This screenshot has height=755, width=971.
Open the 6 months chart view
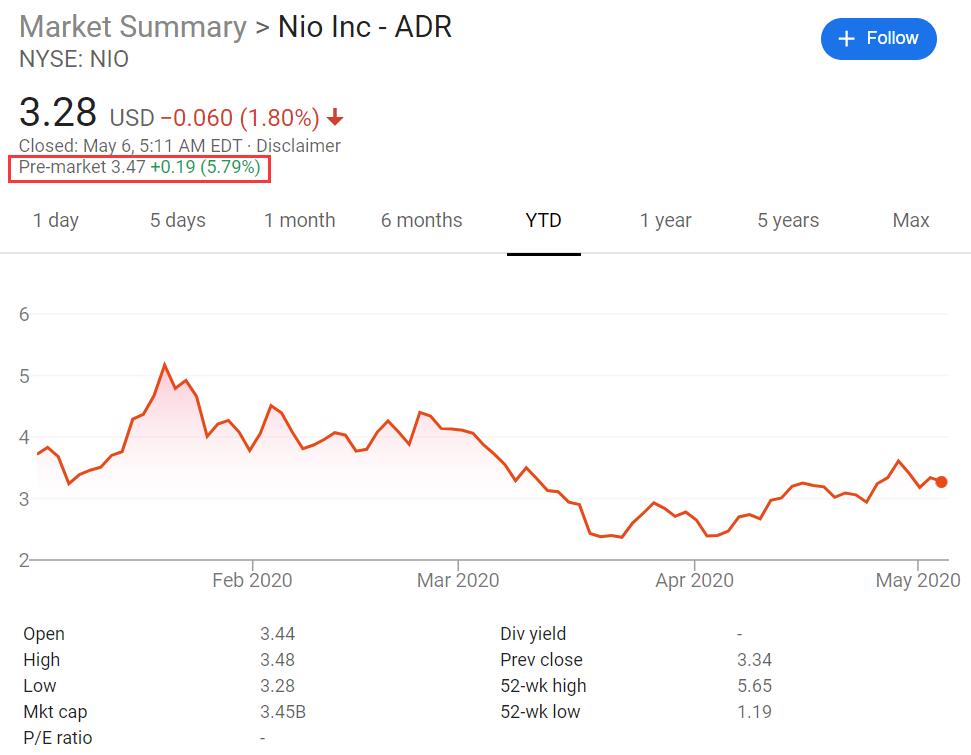point(421,220)
